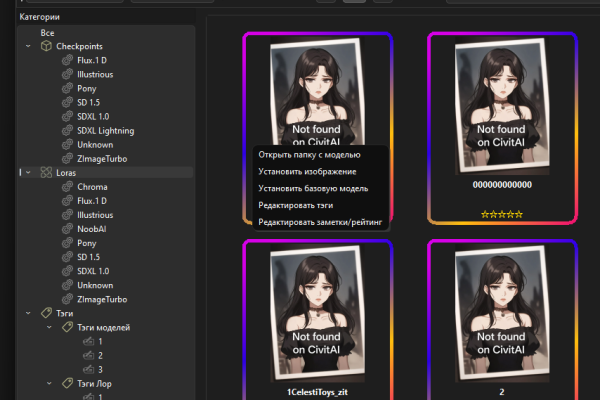Click the Checkpoints cube icon
Image resolution: width=600 pixels, height=400 pixels.
click(46, 46)
